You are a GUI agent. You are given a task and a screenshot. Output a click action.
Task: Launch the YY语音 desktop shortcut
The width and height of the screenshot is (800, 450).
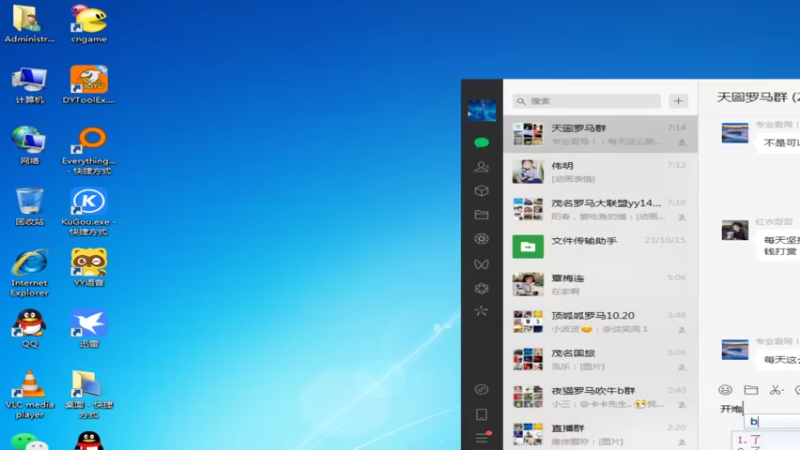click(x=89, y=267)
